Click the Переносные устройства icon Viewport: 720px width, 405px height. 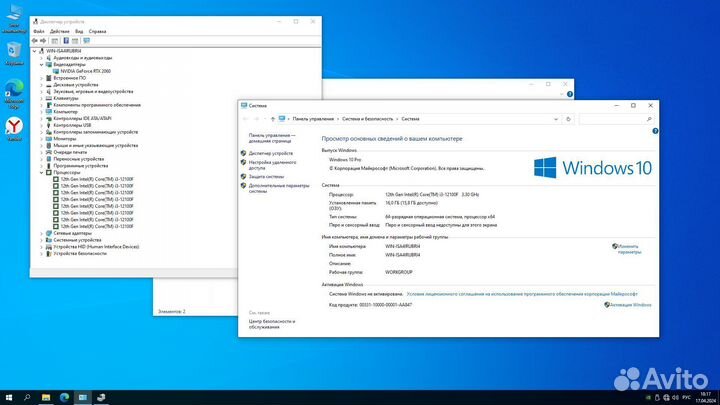pos(49,159)
